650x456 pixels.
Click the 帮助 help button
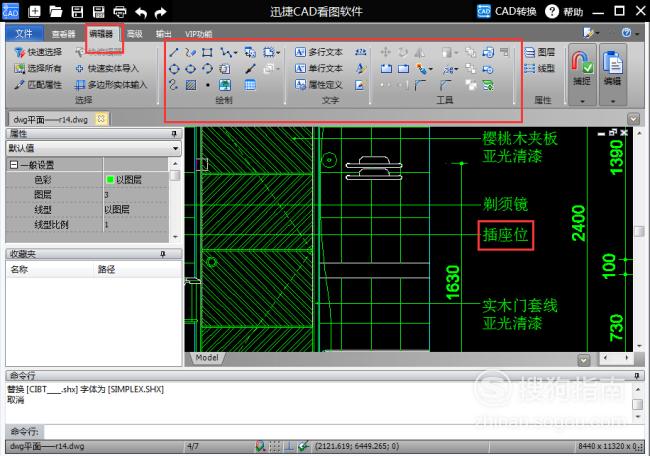tap(564, 12)
